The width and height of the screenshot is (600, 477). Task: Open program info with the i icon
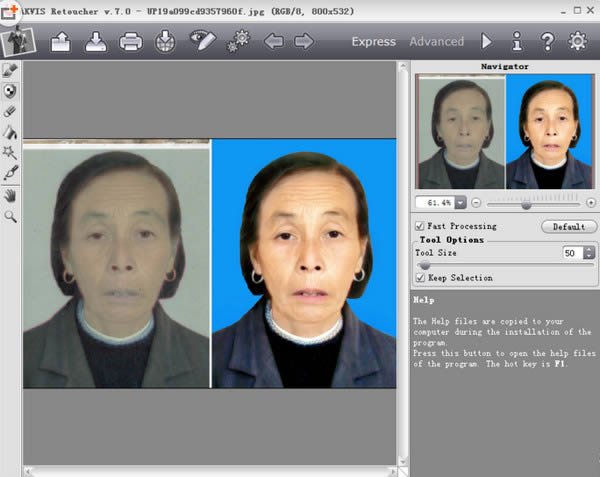pyautogui.click(x=517, y=42)
